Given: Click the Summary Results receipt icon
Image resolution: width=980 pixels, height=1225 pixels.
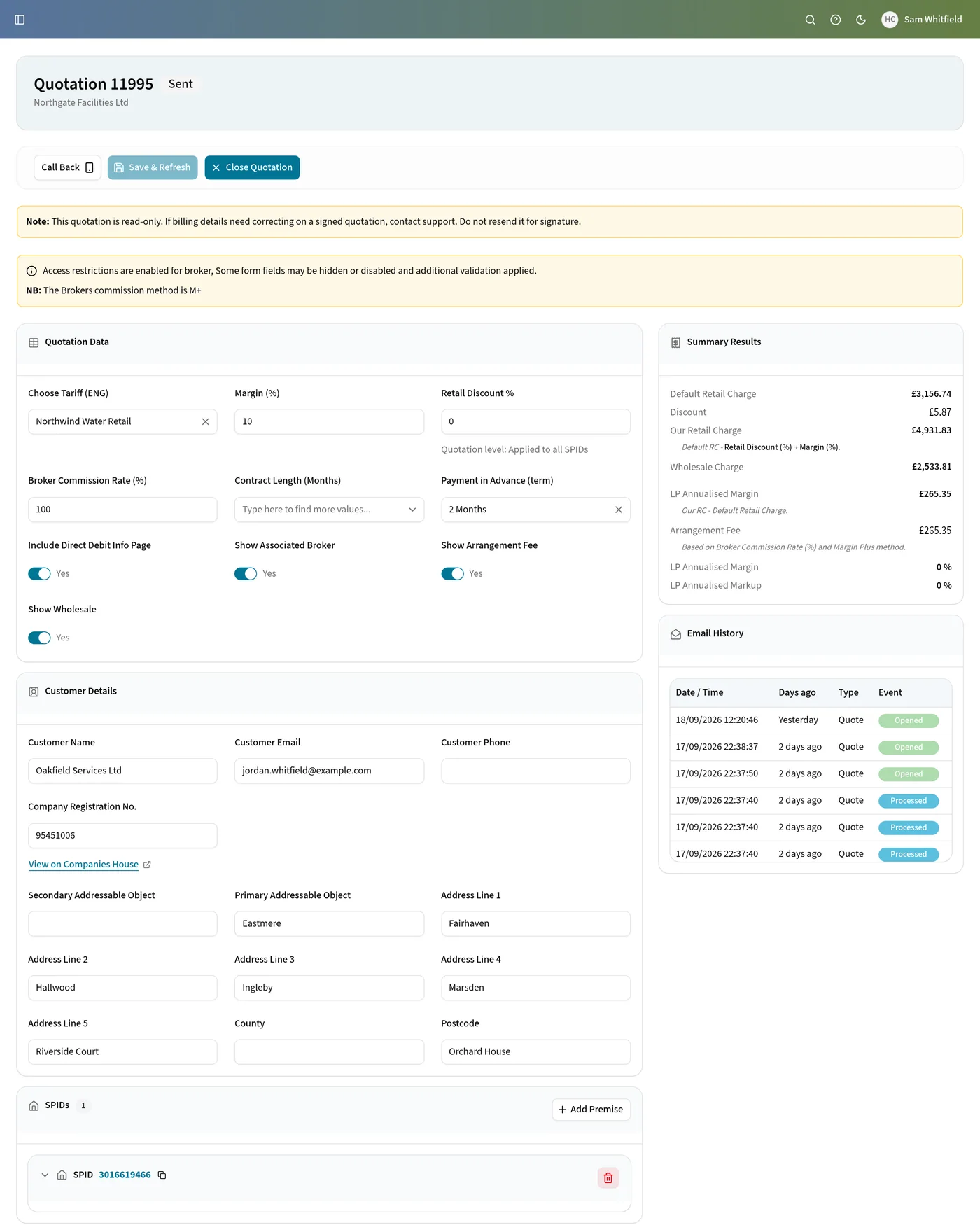Looking at the screenshot, I should point(675,343).
